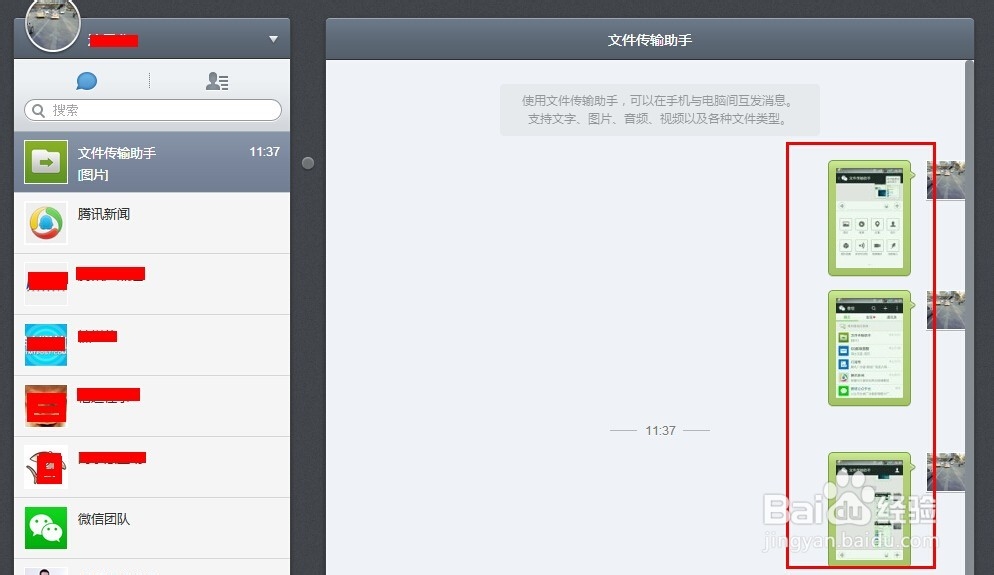Open the conversation with the bag avatar
The height and width of the screenshot is (575, 994).
(x=152, y=467)
